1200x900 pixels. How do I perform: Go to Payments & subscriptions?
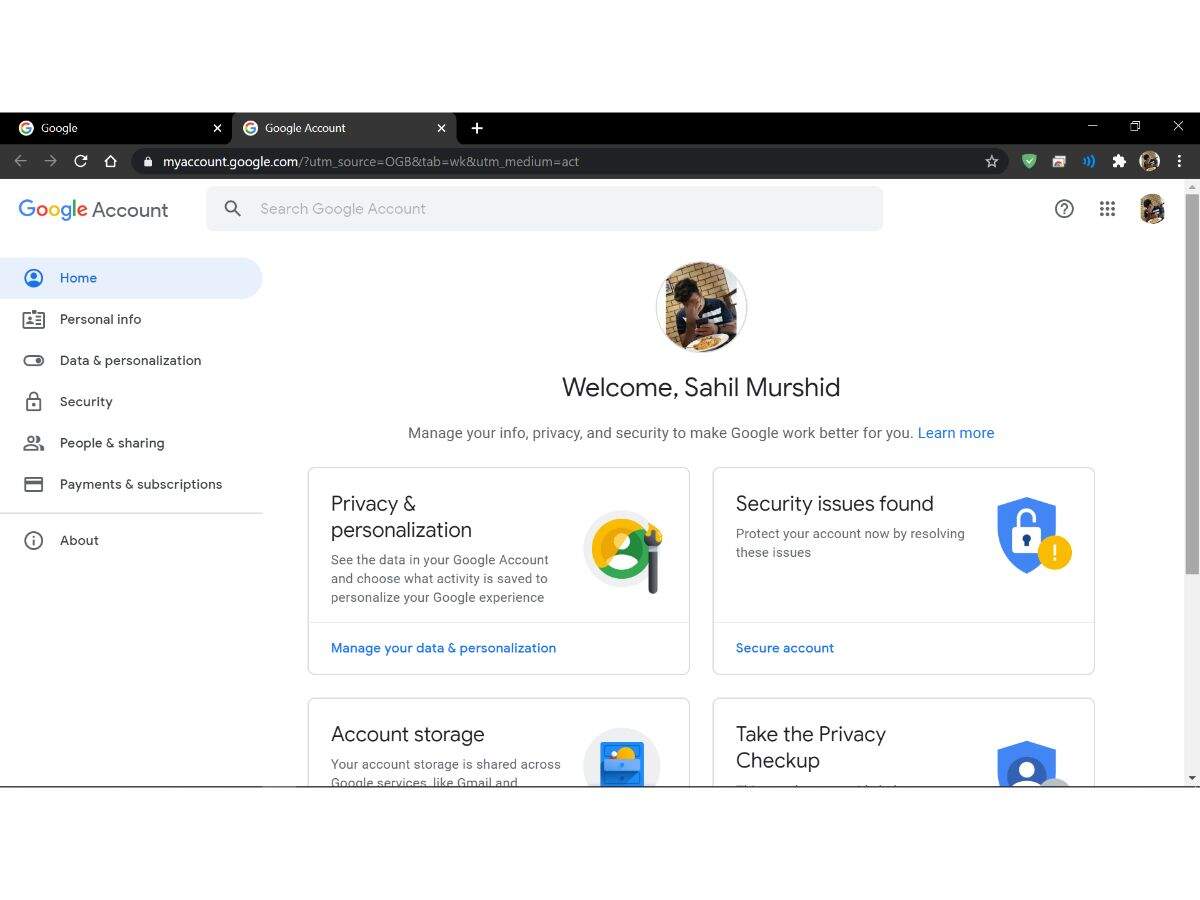140,485
